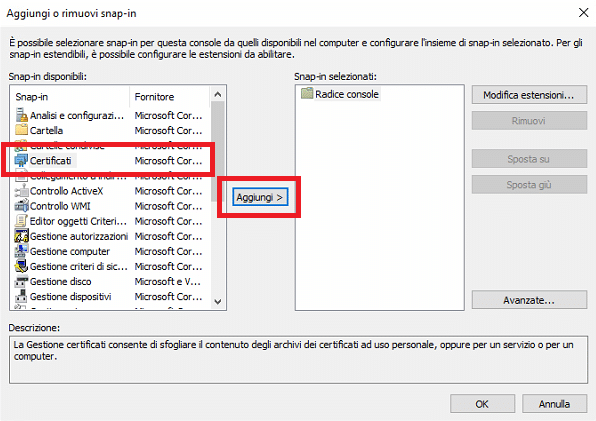The height and width of the screenshot is (421, 596).
Task: Cancel with the Annulla button
Action: 554,404
